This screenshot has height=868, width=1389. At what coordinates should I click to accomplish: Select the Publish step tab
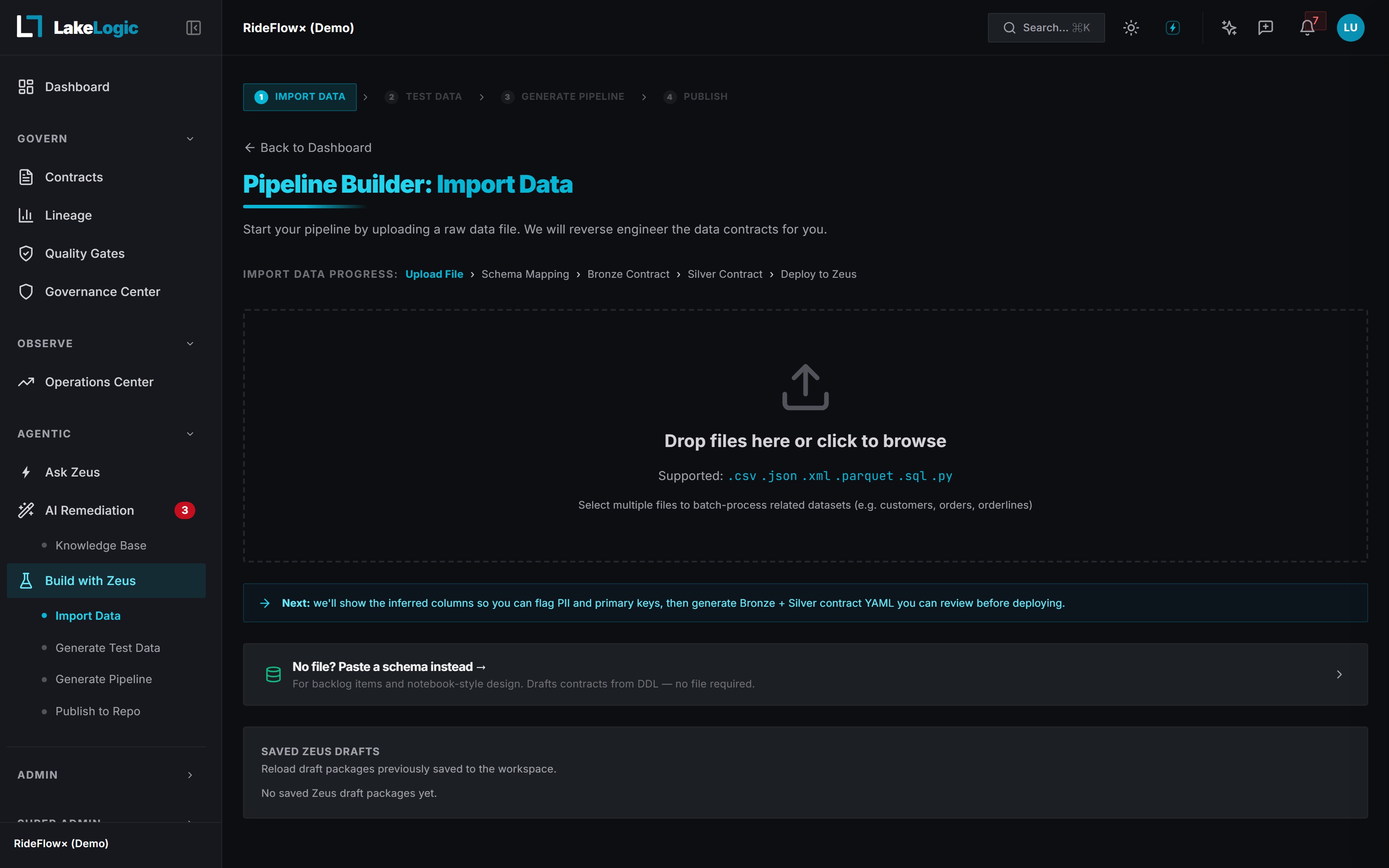click(696, 96)
